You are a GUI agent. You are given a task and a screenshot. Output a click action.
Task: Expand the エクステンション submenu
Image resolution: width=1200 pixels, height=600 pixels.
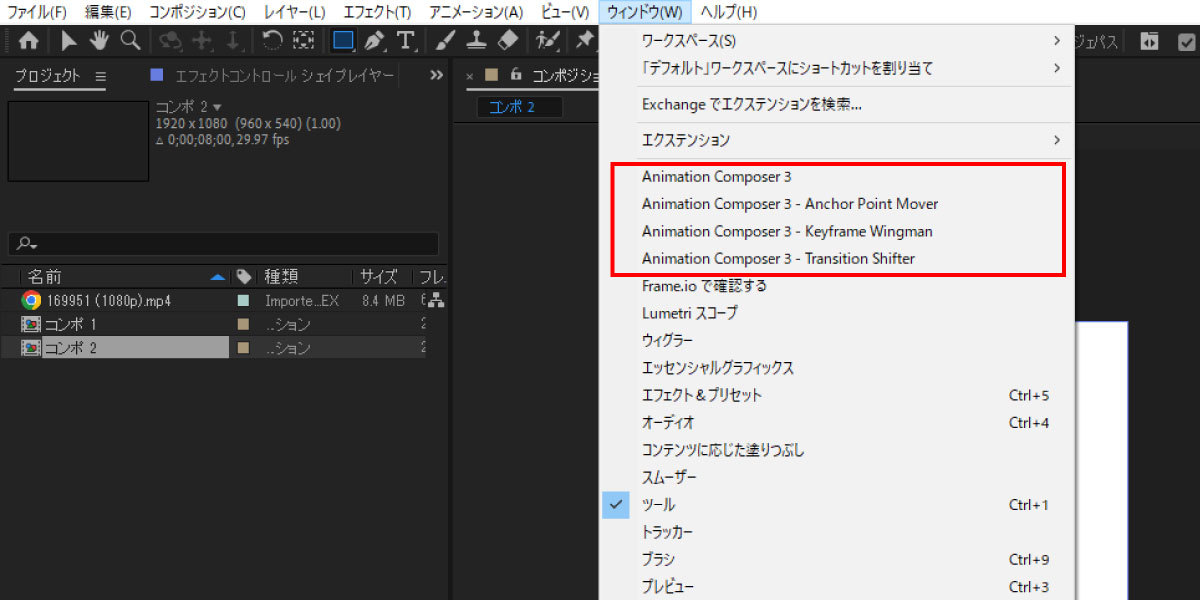tap(837, 140)
